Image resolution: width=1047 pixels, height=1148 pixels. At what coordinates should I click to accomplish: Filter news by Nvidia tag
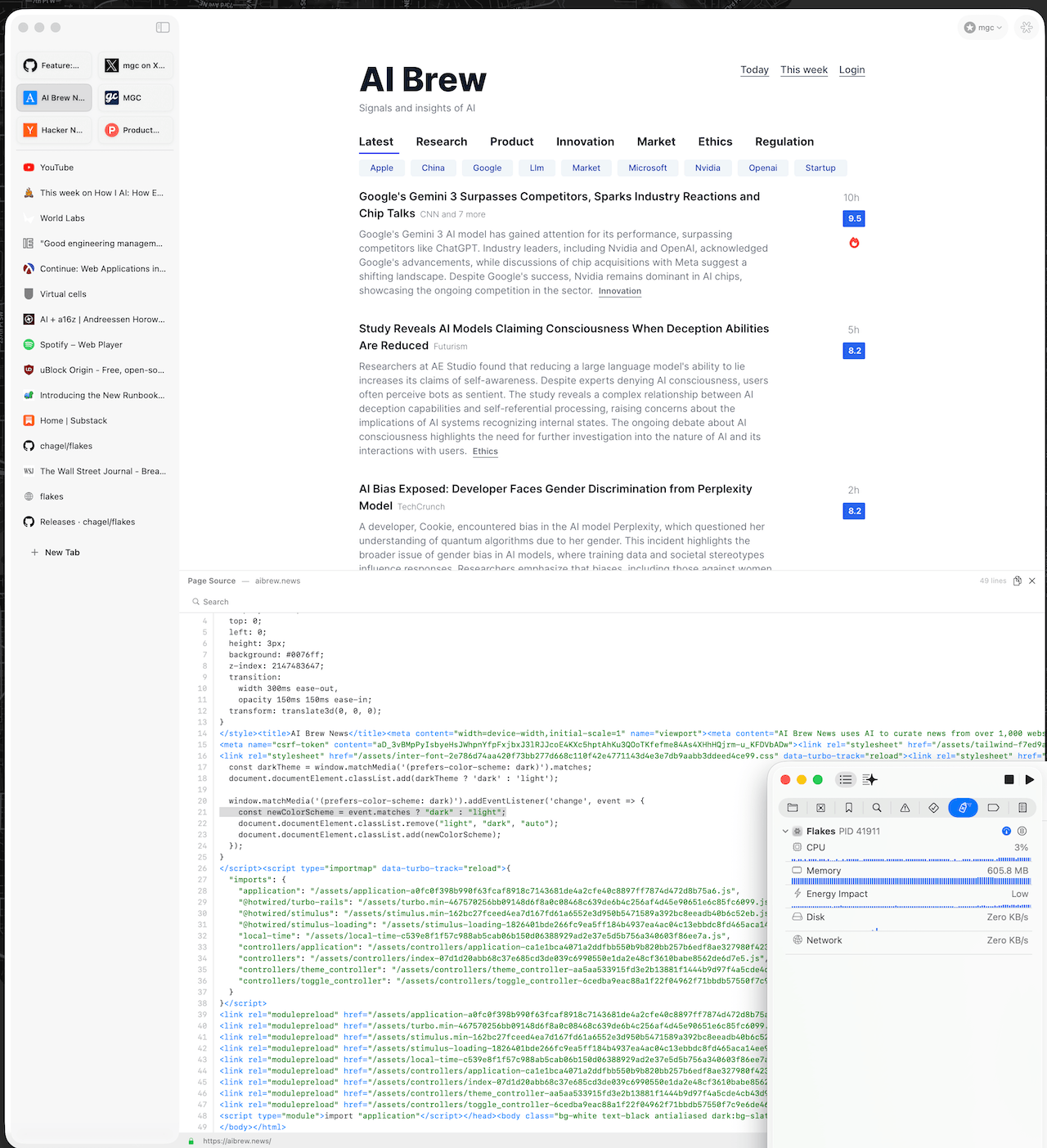coord(708,168)
